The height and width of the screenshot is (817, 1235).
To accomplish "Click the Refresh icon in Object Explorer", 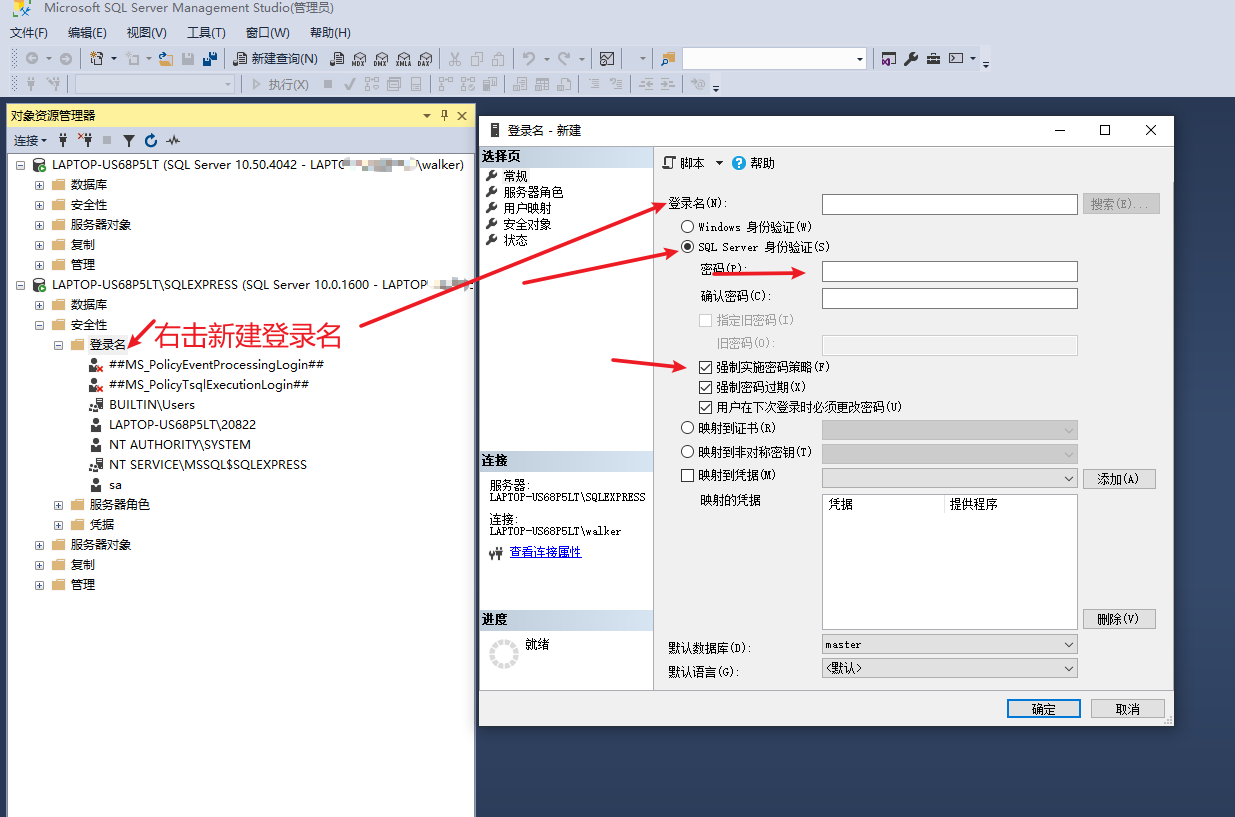I will (x=151, y=141).
